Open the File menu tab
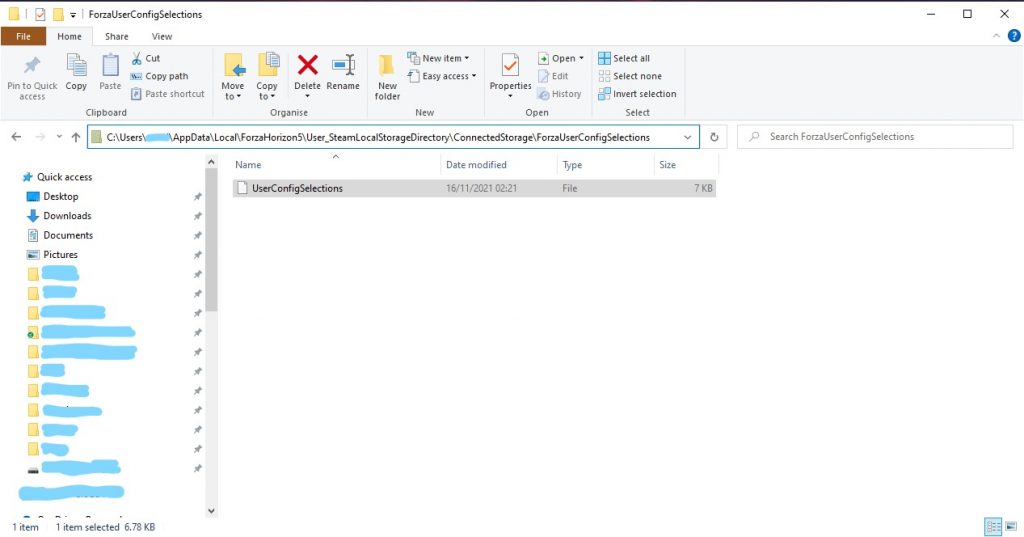This screenshot has width=1024, height=537. 23,36
